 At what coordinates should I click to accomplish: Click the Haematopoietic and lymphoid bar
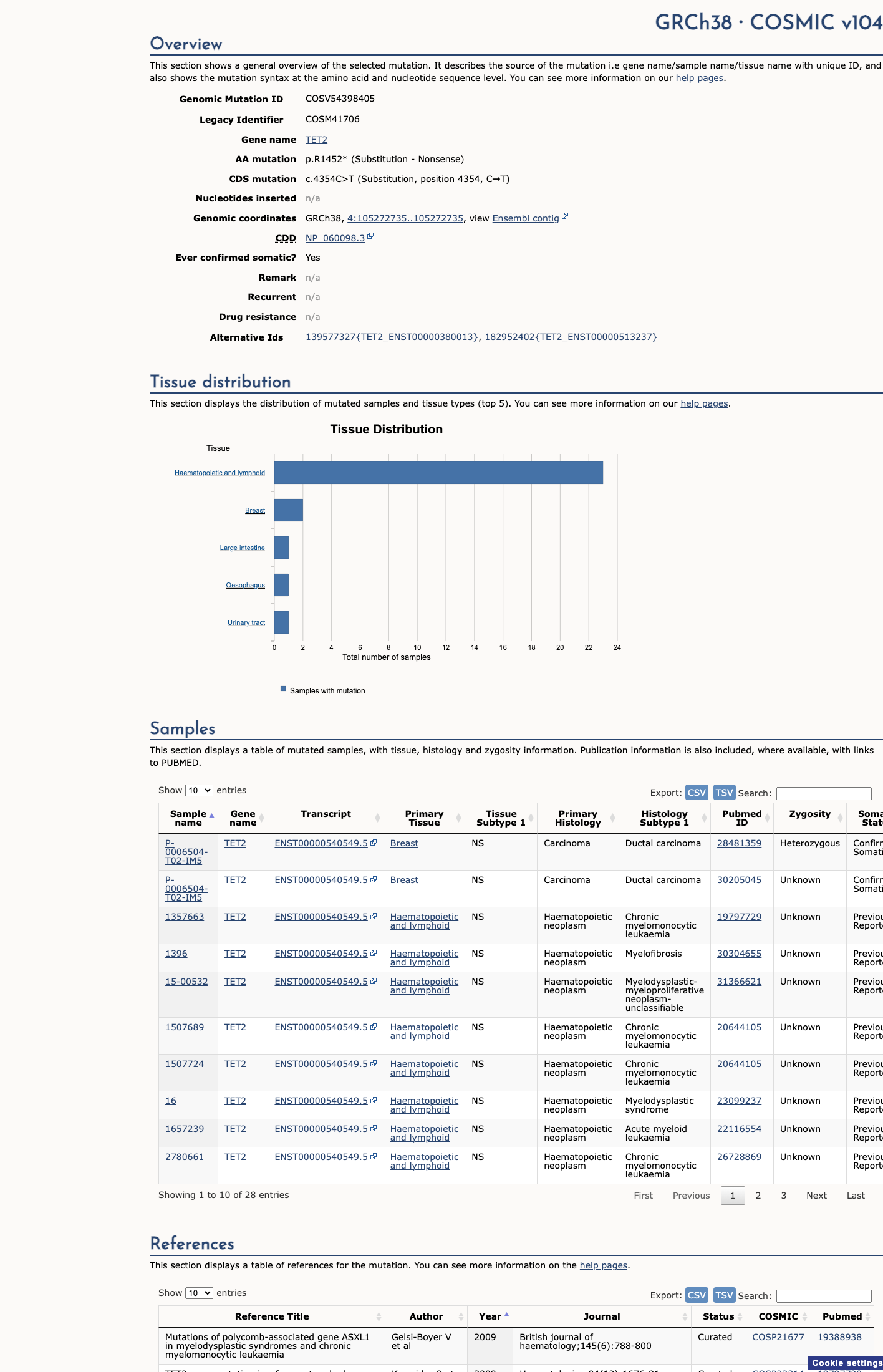pos(438,473)
